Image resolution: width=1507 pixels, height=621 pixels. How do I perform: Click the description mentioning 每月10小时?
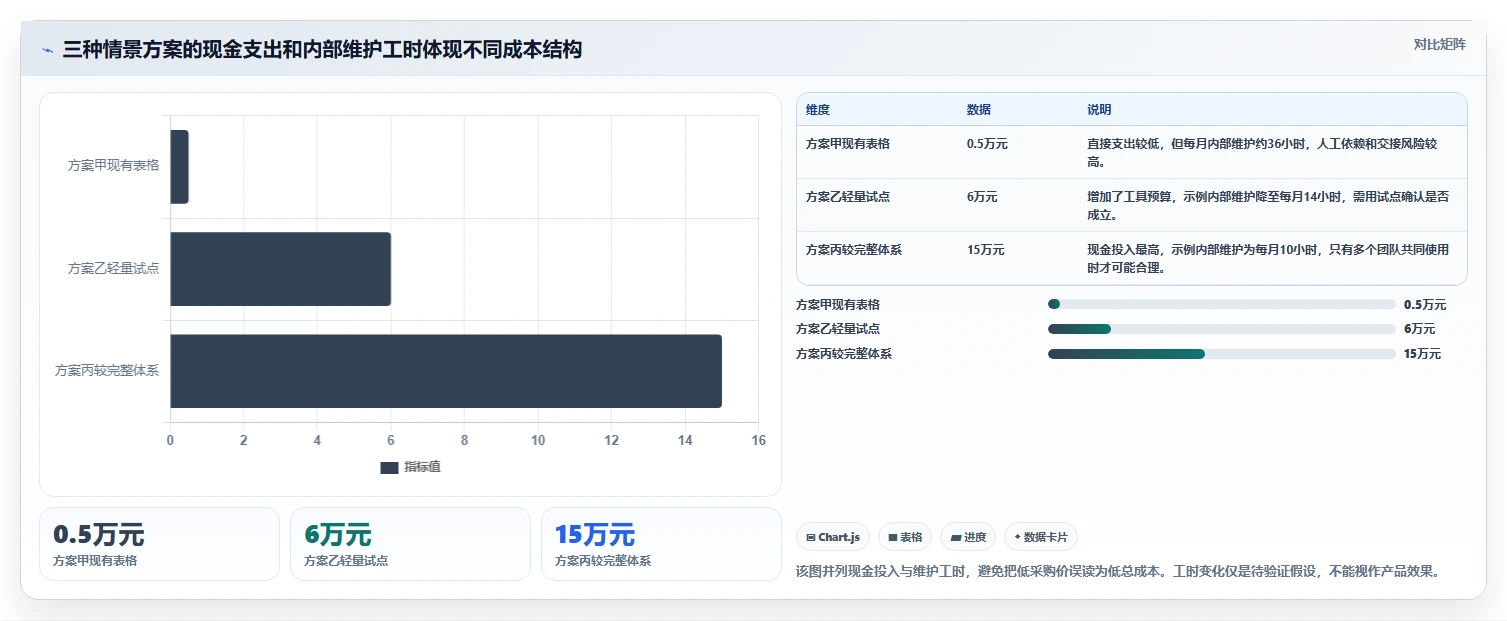pyautogui.click(x=1268, y=258)
